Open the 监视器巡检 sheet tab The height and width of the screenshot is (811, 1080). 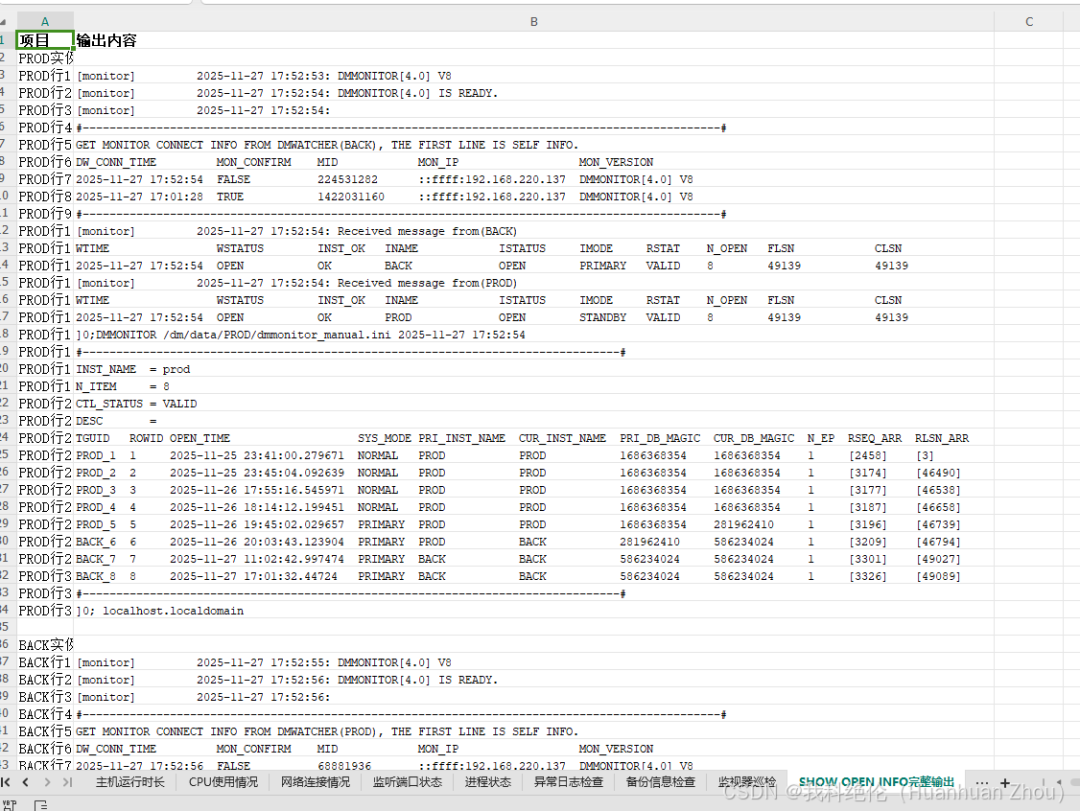[747, 782]
